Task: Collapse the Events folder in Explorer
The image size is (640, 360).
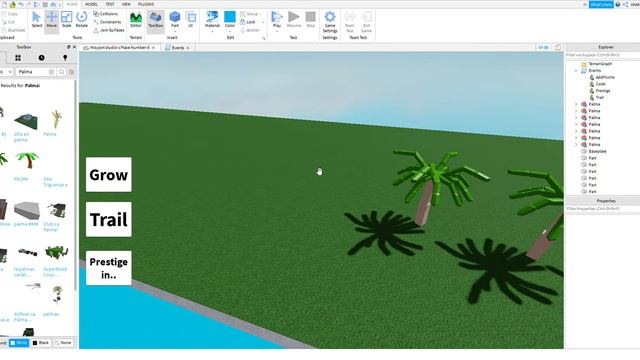Action: pyautogui.click(x=576, y=71)
